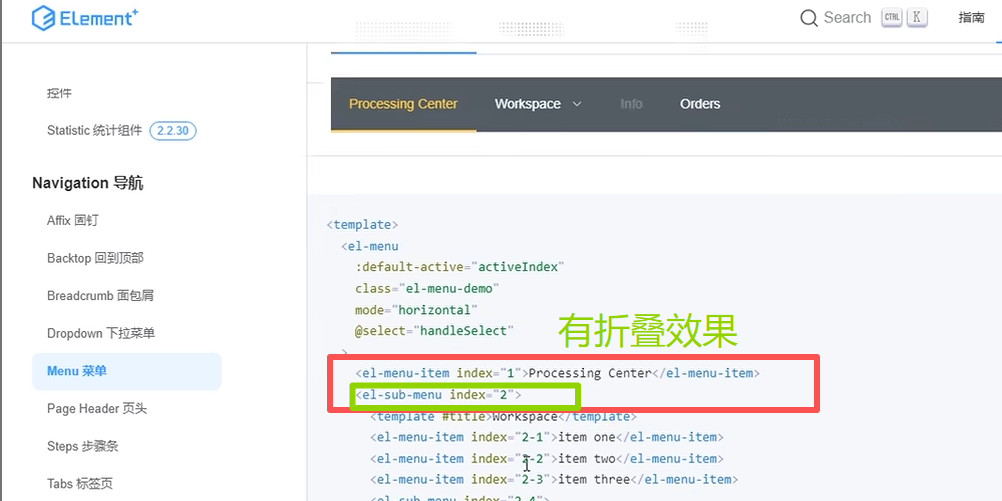Image resolution: width=1002 pixels, height=501 pixels.
Task: Open Steps 步骤条 sidebar item
Action: pyautogui.click(x=83, y=446)
